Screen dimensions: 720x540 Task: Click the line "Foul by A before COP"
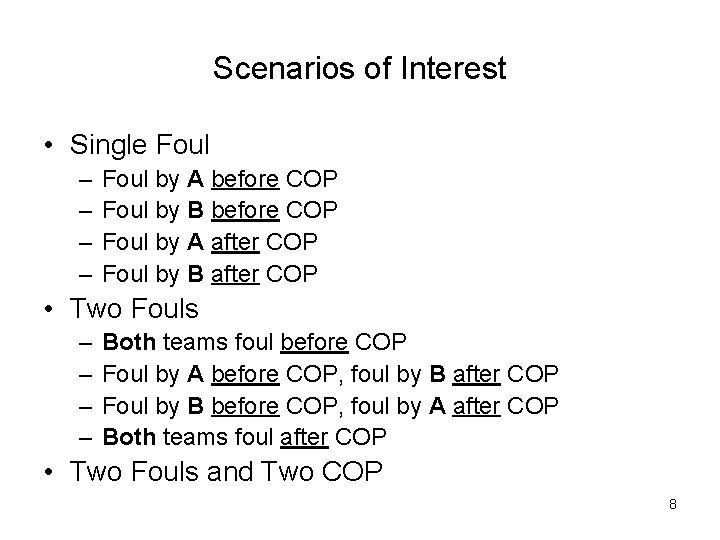[220, 180]
